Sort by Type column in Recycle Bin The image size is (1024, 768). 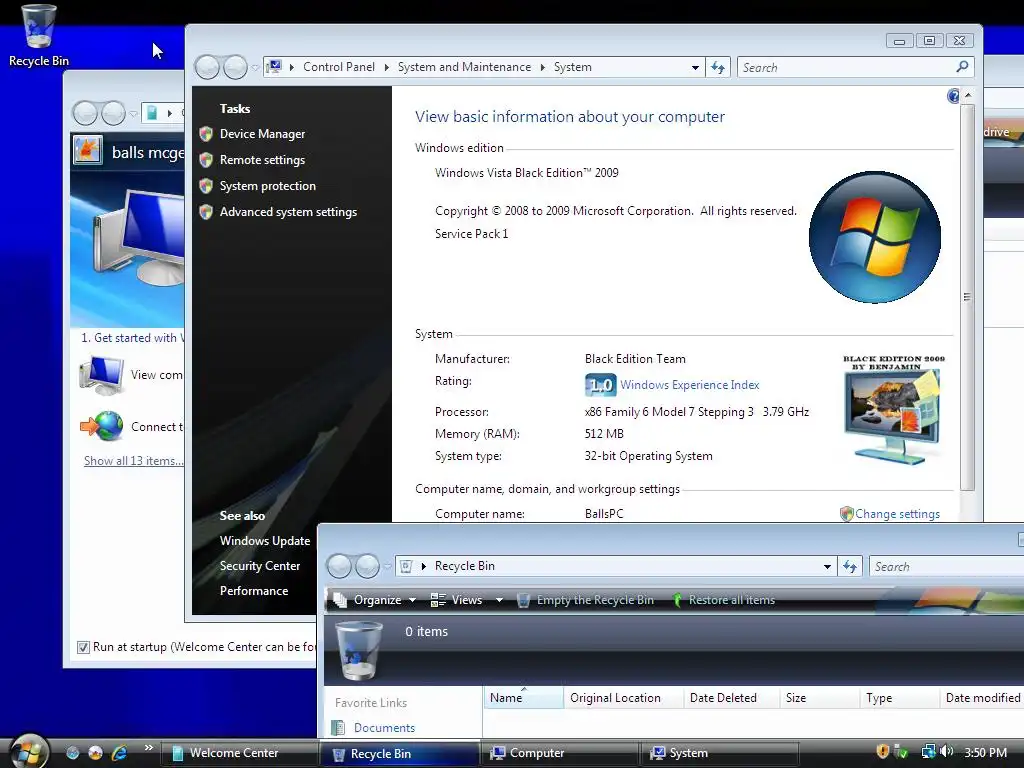coord(899,697)
